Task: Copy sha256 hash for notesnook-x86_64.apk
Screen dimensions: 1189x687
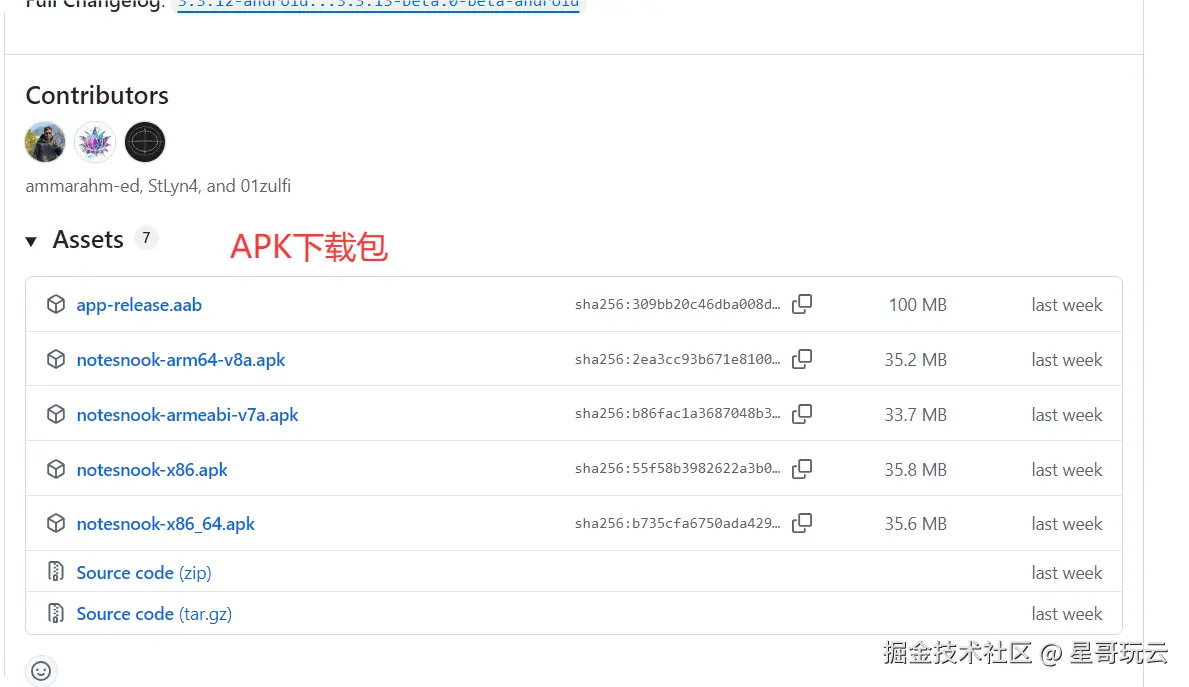Action: coord(802,523)
